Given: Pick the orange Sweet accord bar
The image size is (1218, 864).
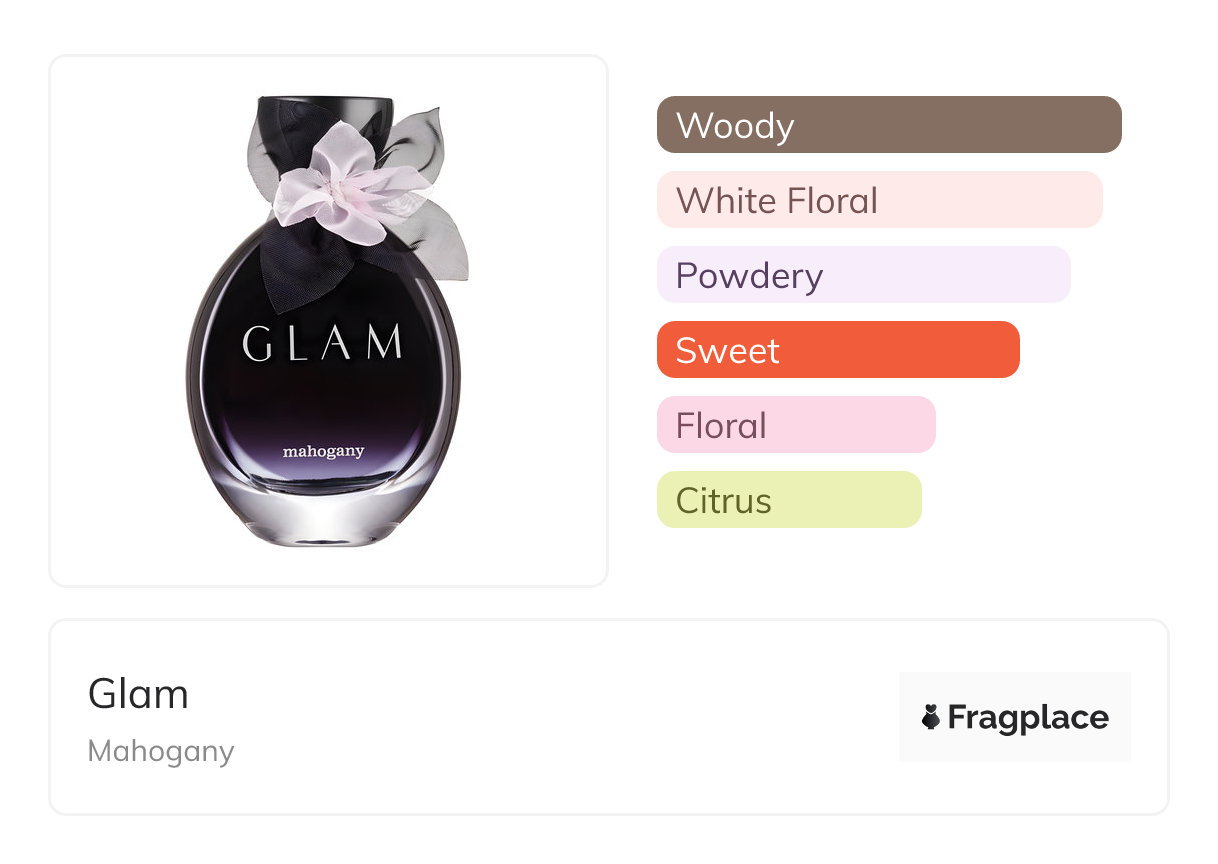Looking at the screenshot, I should [837, 350].
